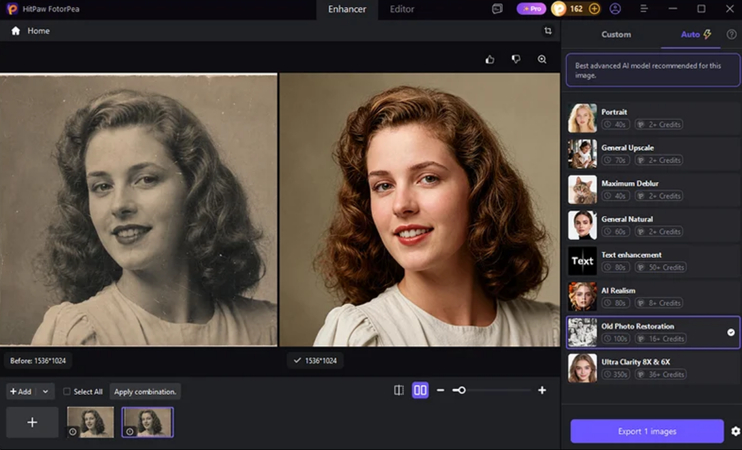Image resolution: width=742 pixels, height=450 pixels.
Task: Select the General Upscale model
Action: tap(653, 154)
